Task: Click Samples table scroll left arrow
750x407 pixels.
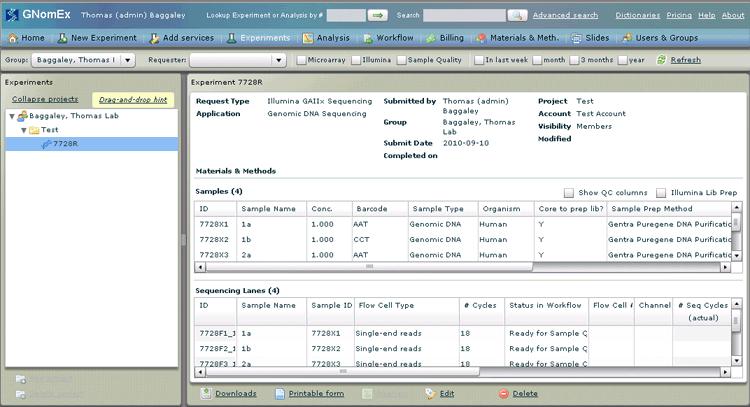Action: pyautogui.click(x=200, y=267)
